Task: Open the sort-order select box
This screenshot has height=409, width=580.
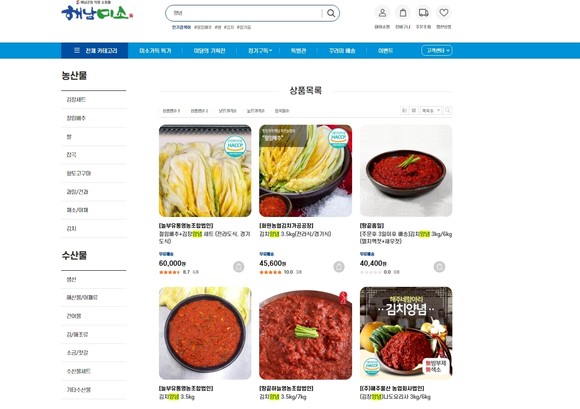Action: click(431, 110)
